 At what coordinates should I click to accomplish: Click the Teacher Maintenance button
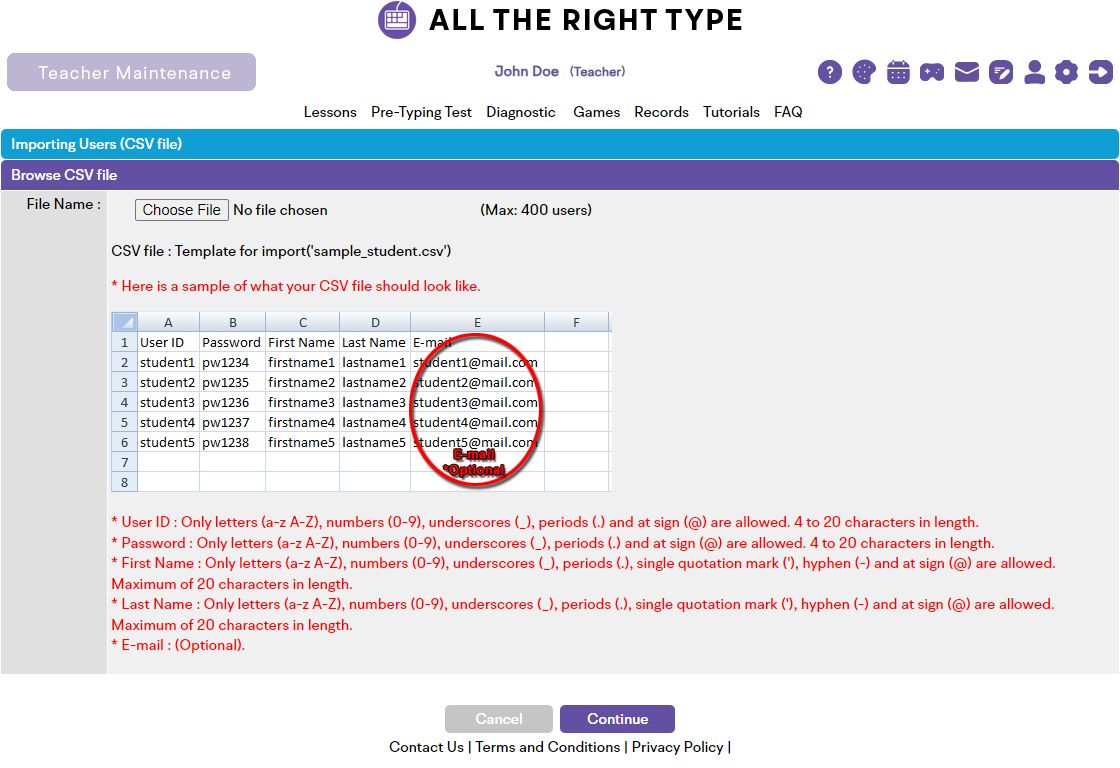coord(131,72)
